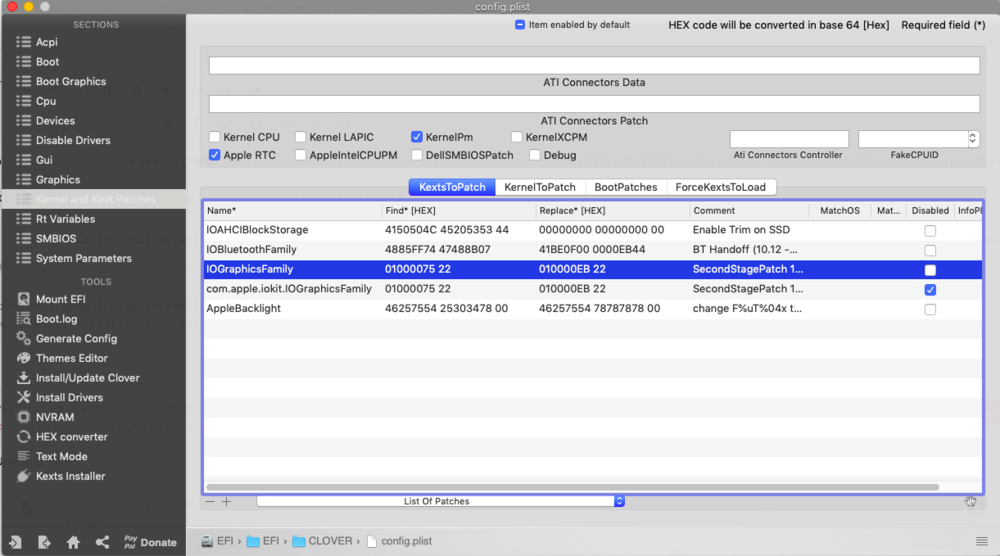Click the home icon in bottom toolbar
The width and height of the screenshot is (1000, 556).
click(x=73, y=542)
